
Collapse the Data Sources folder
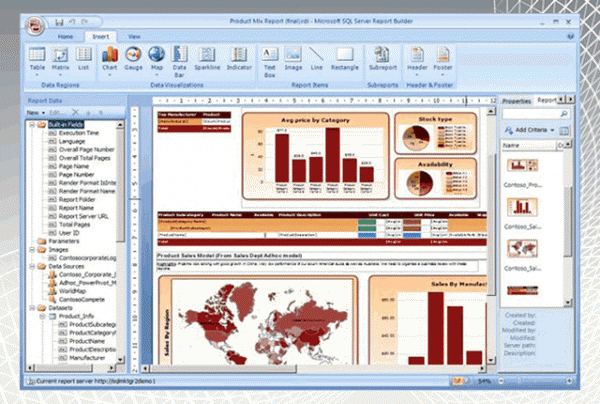33,266
